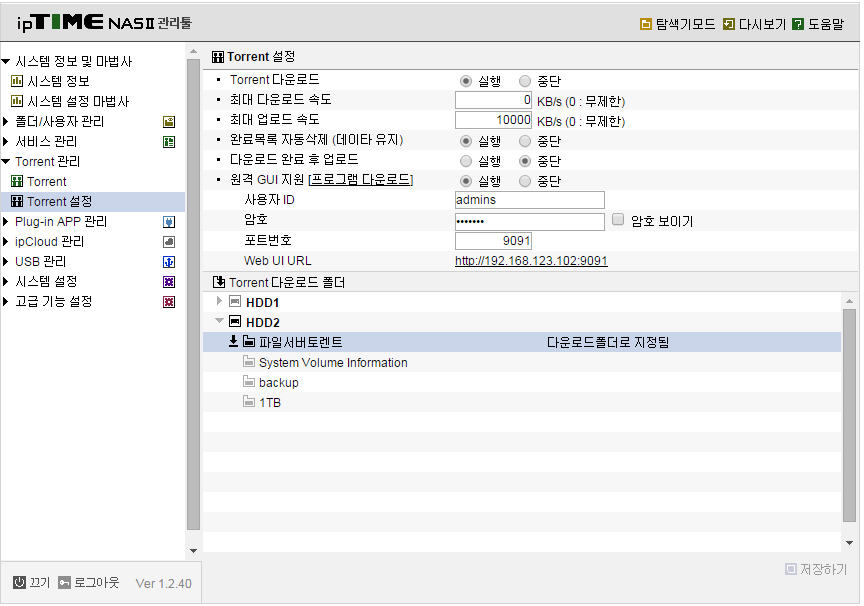Click the 1TB folder icon
864x606 pixels.
[x=249, y=402]
